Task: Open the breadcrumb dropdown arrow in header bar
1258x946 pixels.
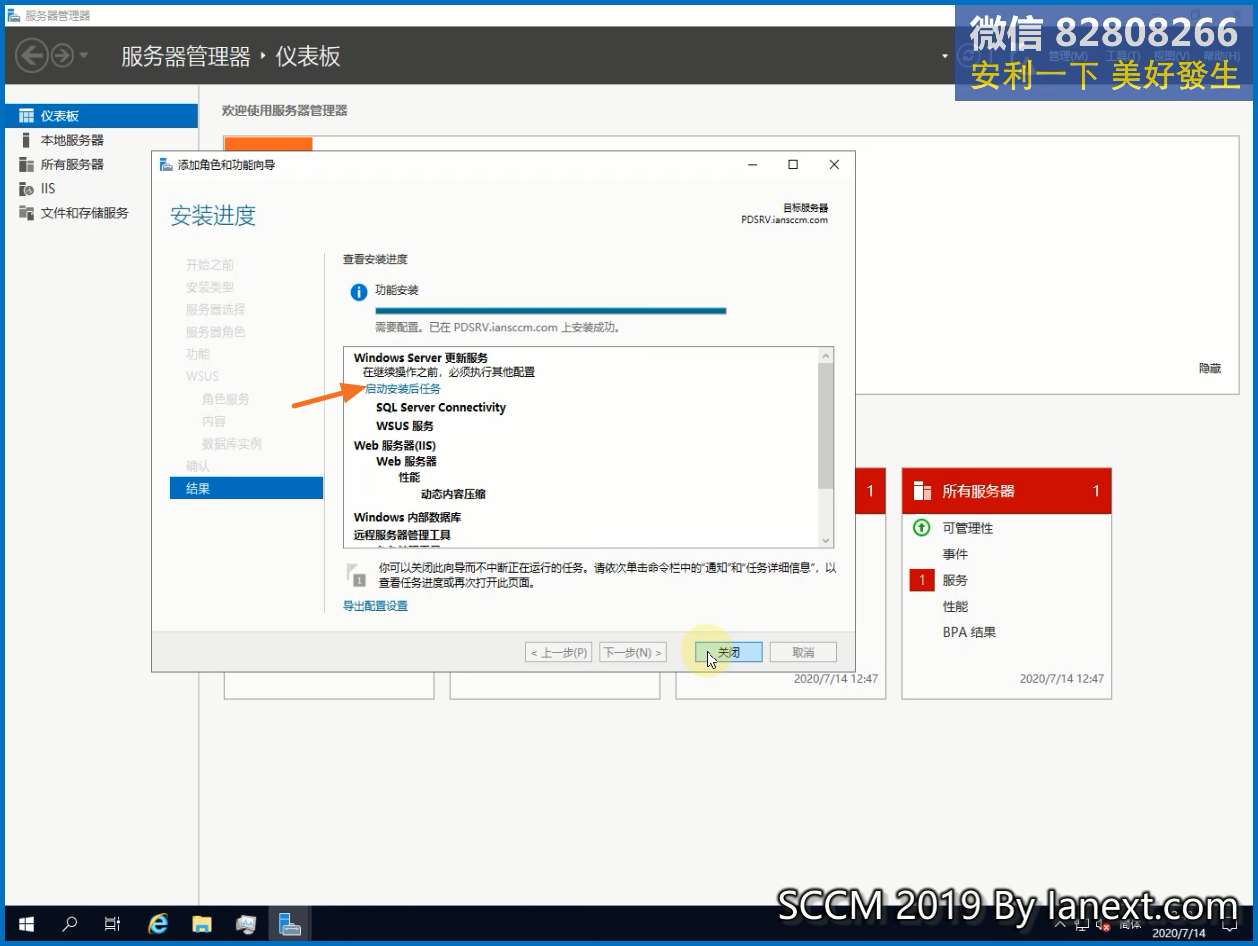Action: click(945, 56)
